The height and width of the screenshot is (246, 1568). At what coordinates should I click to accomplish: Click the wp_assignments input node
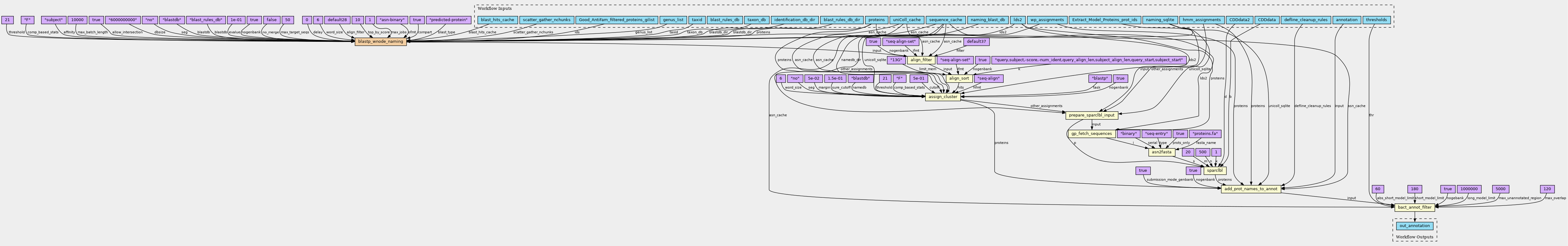pyautogui.click(x=1047, y=20)
